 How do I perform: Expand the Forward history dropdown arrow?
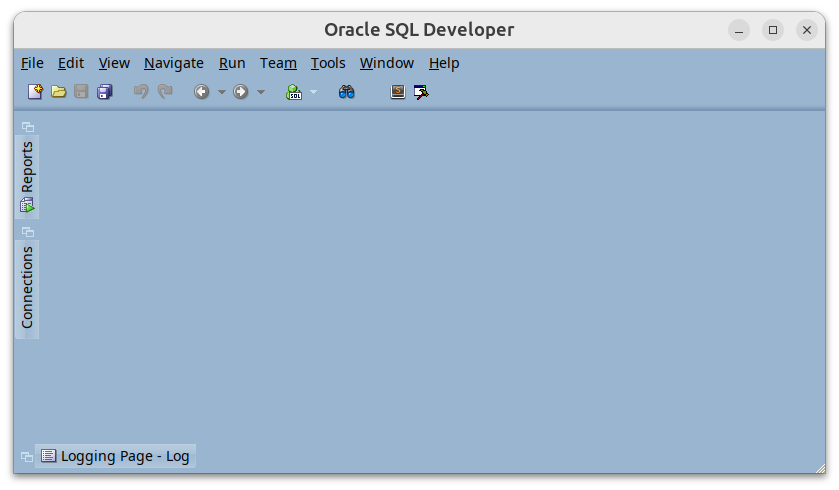(x=261, y=92)
